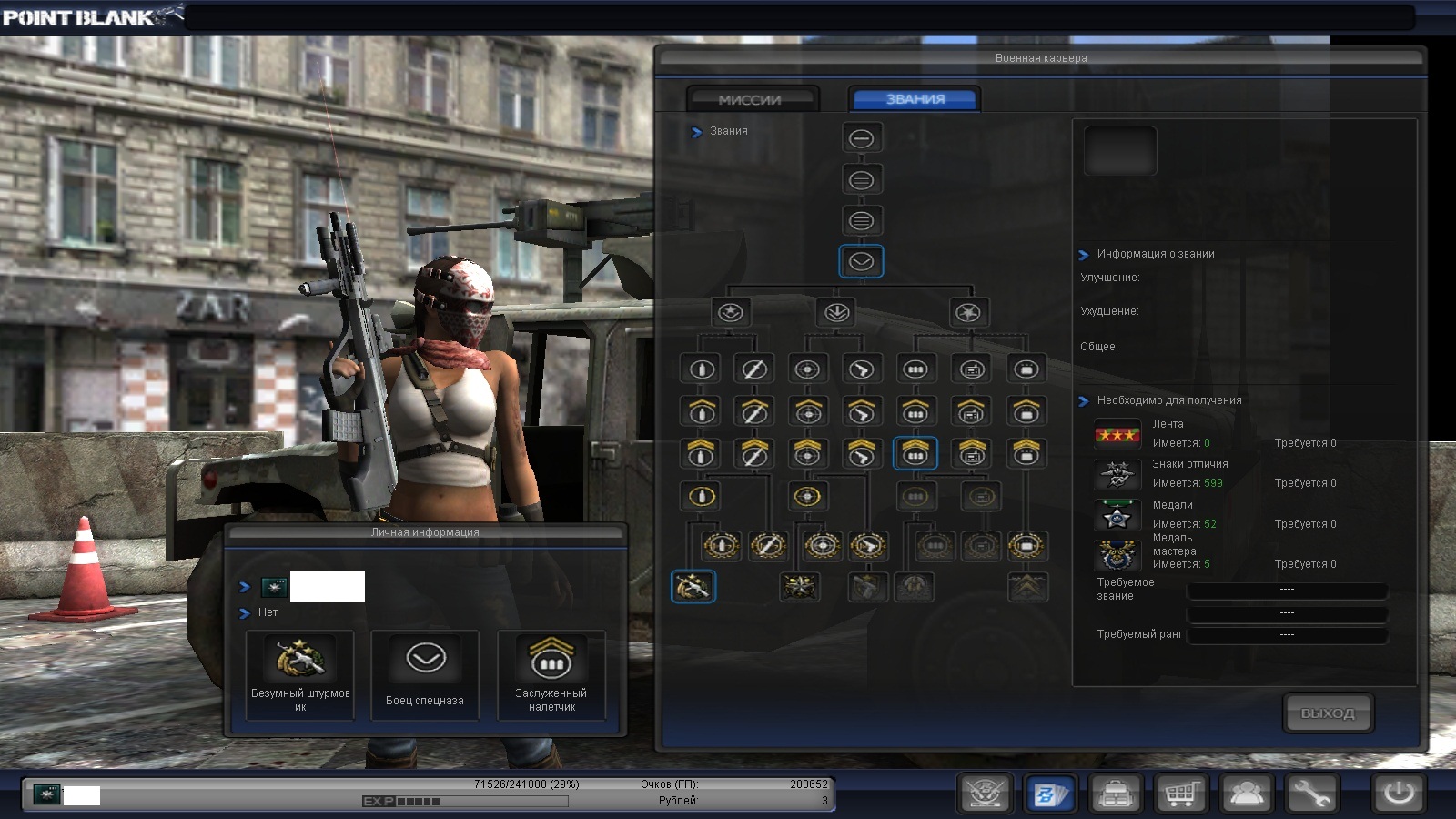Open the shop via shopping cart icon
Viewport: 1456px width, 819px height.
tap(1180, 794)
